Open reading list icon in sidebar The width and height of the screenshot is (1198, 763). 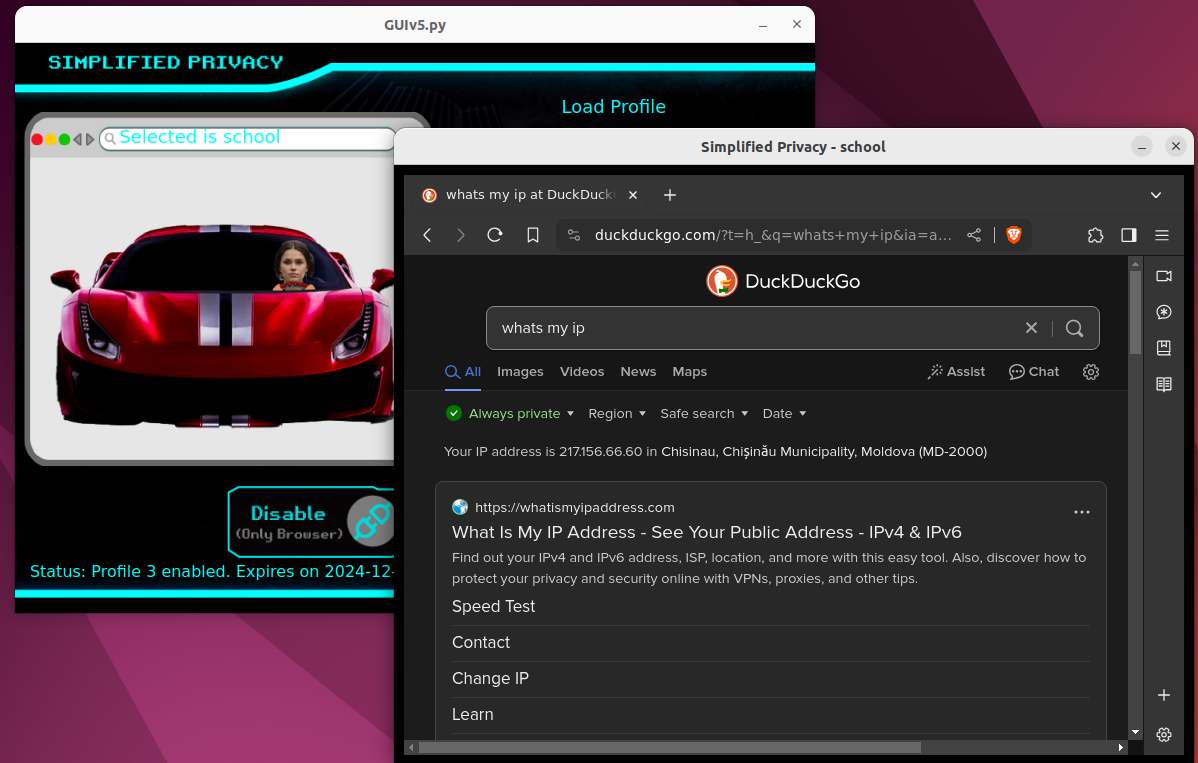pyautogui.click(x=1164, y=384)
